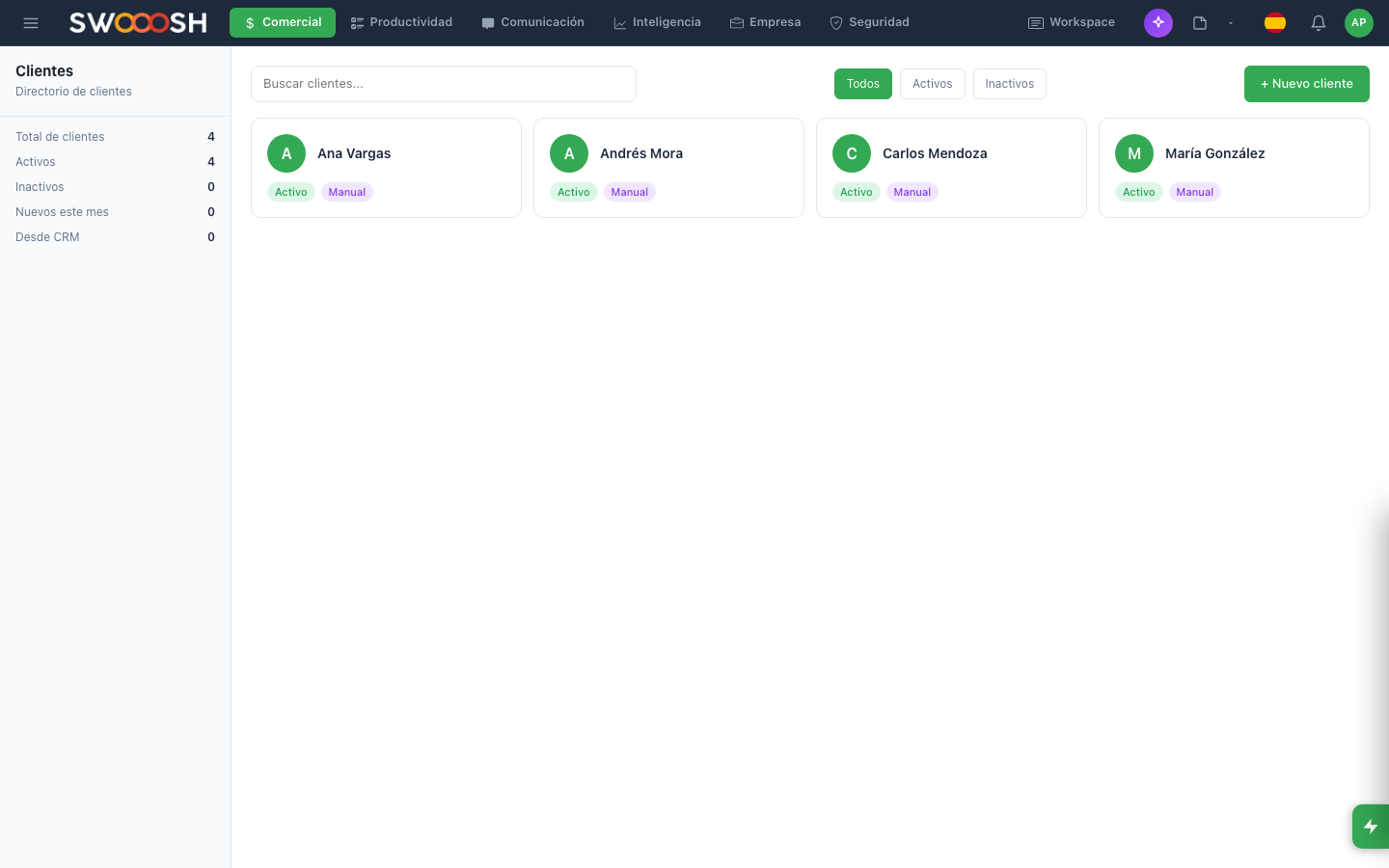Click the floating lightning quick-action button
The height and width of the screenshot is (868, 1389).
[x=1370, y=827]
